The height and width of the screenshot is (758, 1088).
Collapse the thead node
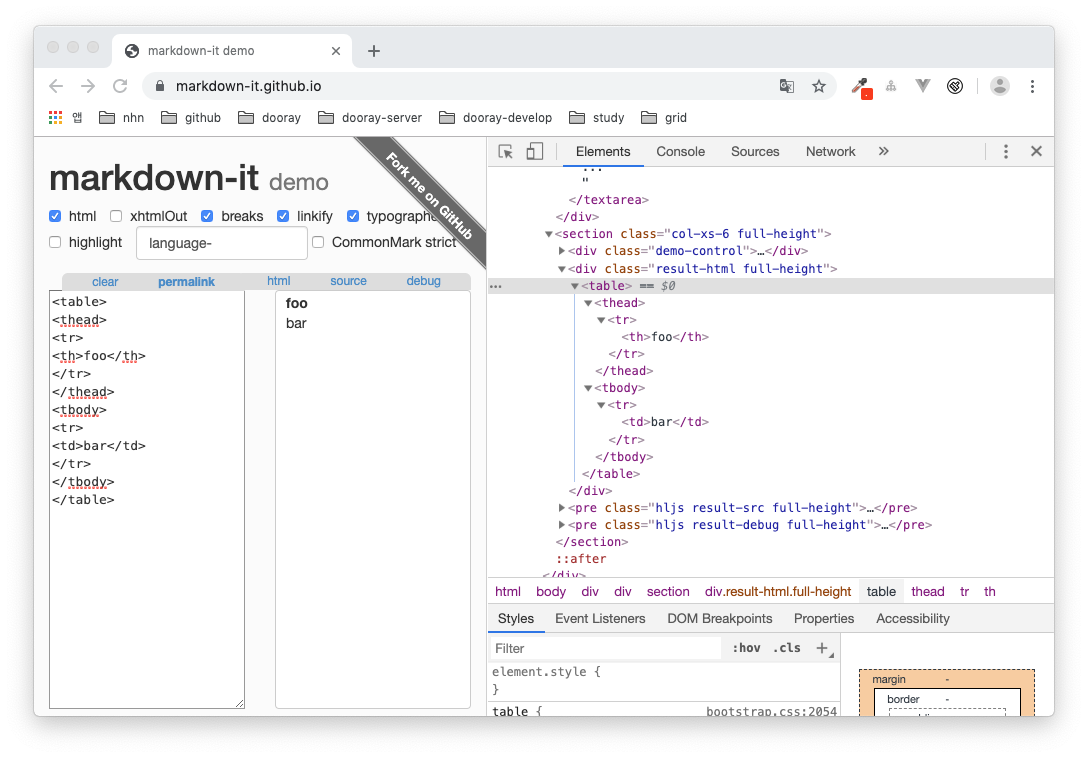(588, 303)
